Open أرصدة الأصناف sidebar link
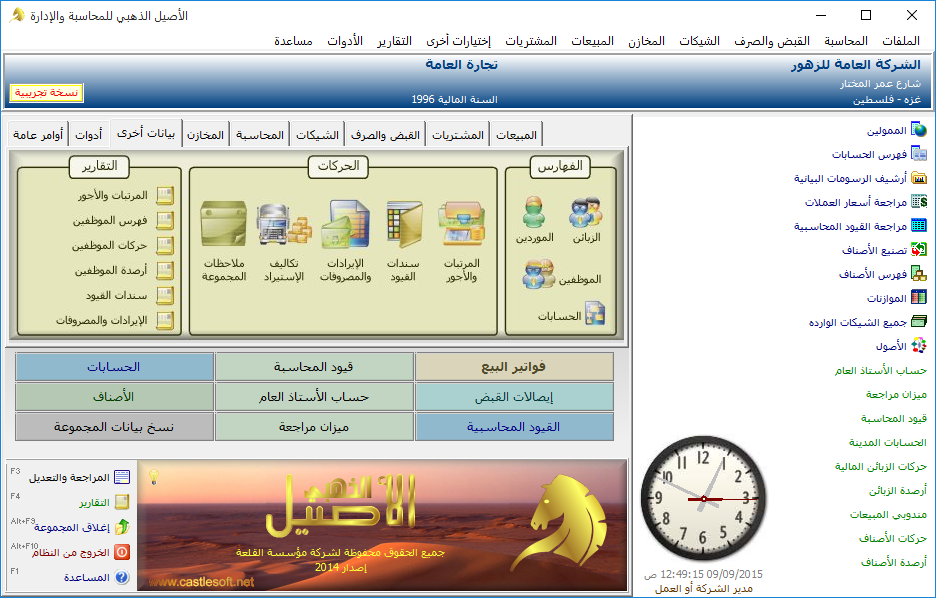This screenshot has width=936, height=598. point(894,562)
